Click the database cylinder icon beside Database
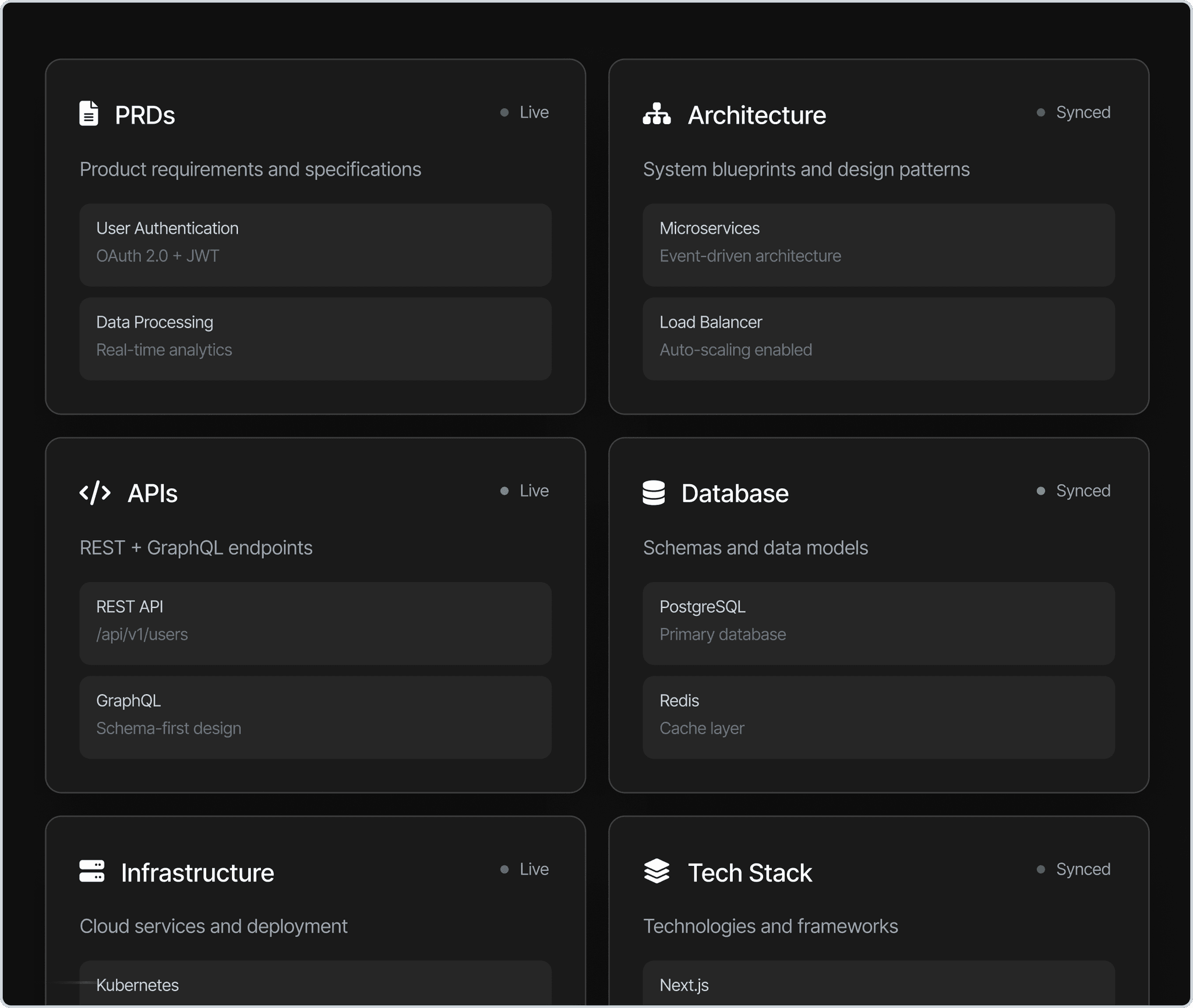1193x1008 pixels. click(x=654, y=493)
